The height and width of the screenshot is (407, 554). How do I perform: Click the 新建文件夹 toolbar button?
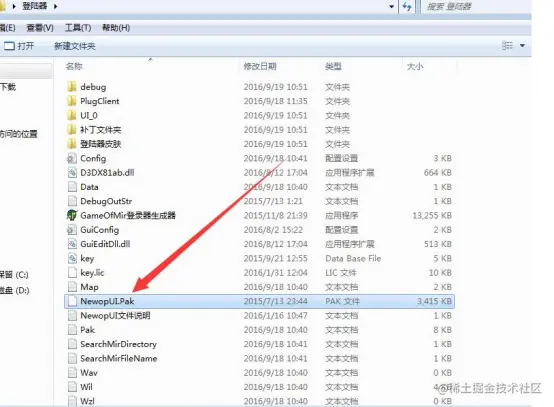pos(75,46)
